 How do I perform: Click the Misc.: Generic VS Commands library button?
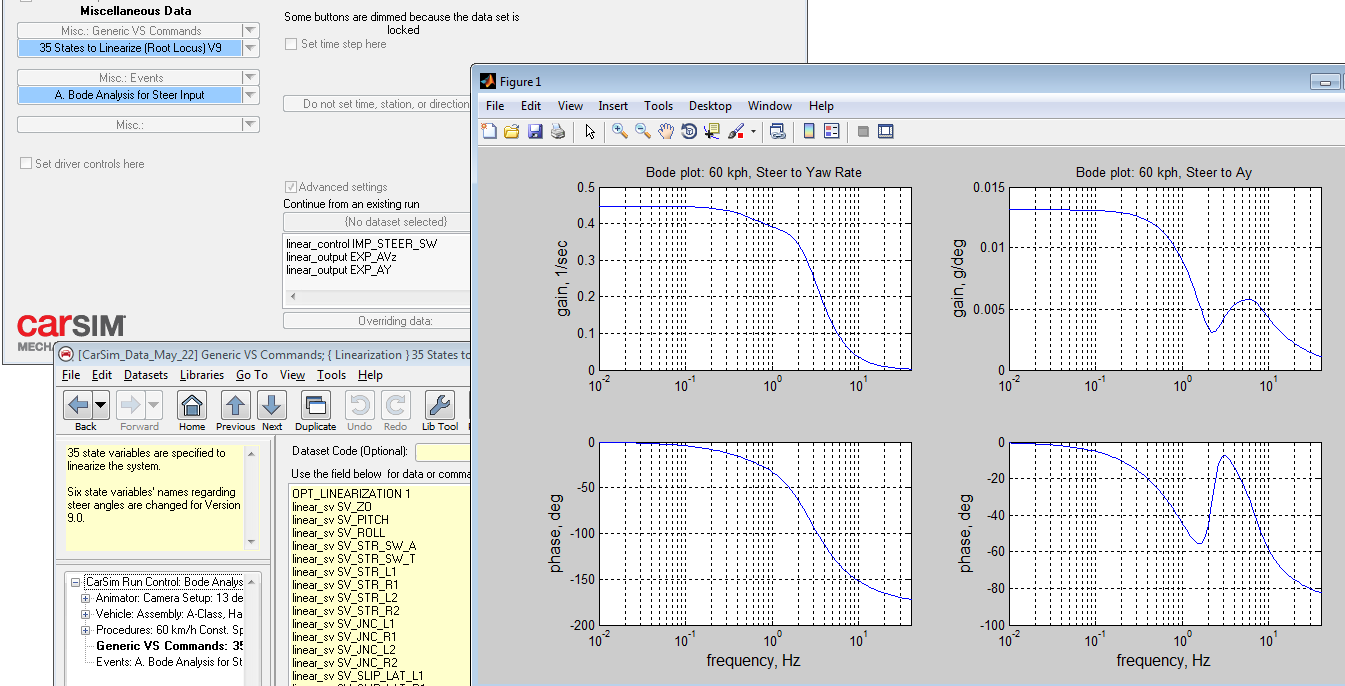click(130, 31)
